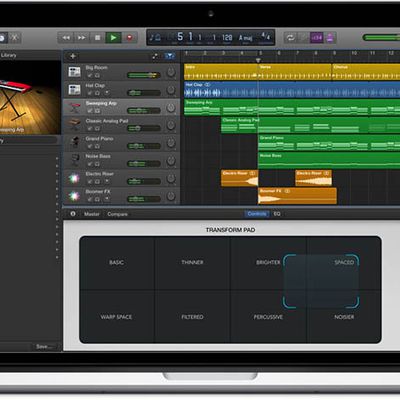Switch to the EQ tab

tap(277, 214)
